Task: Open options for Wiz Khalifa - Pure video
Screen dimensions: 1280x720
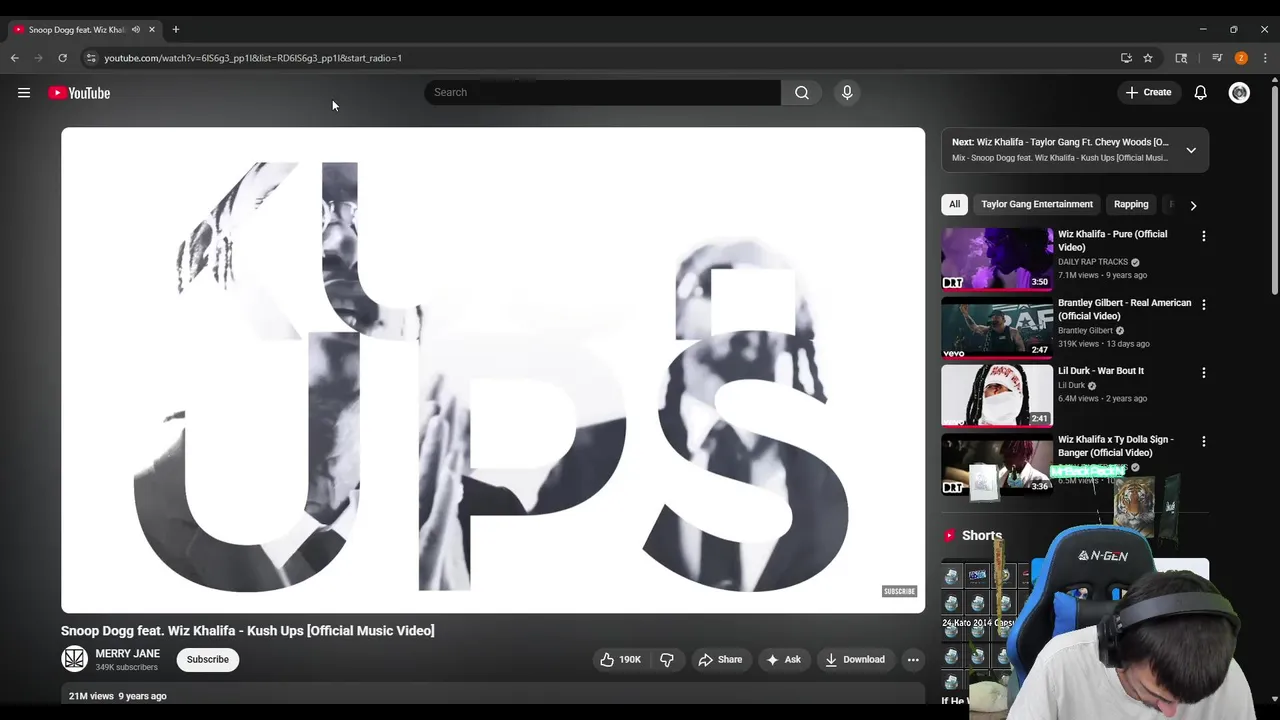Action: click(x=1204, y=236)
